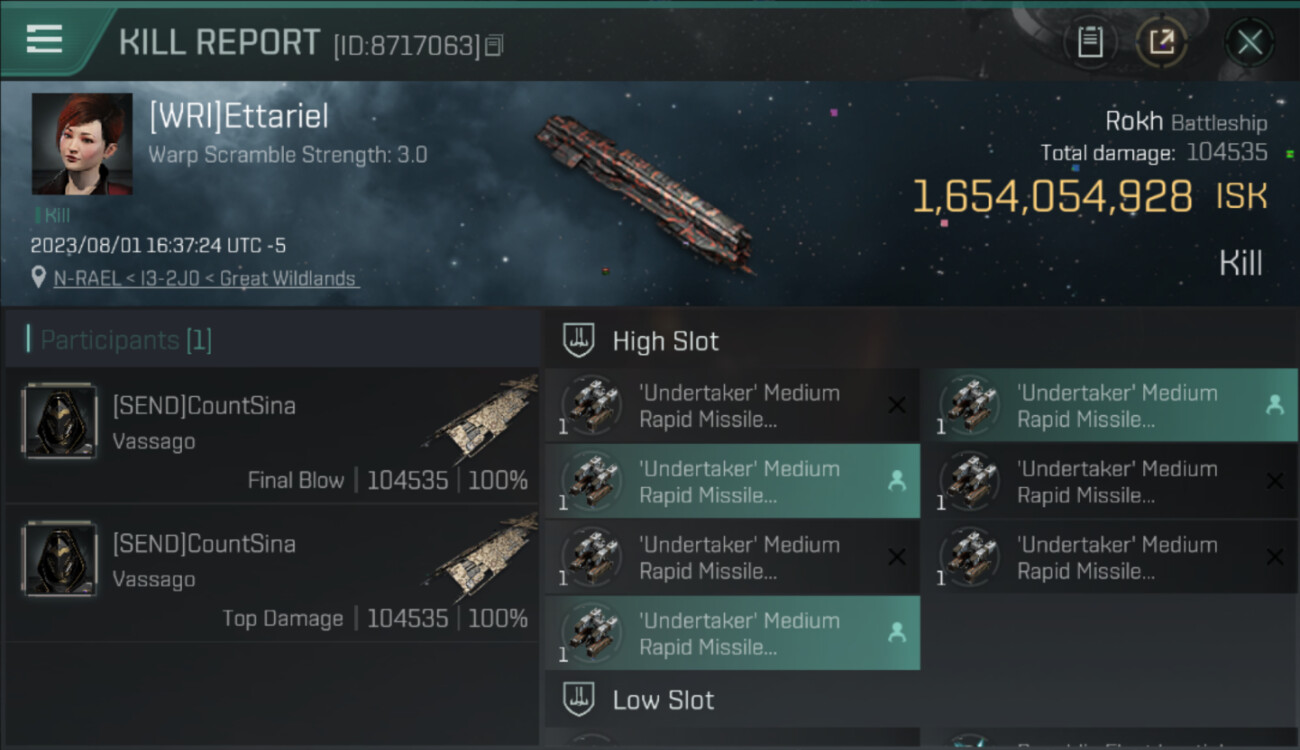Copy the kill report ID
This screenshot has height=750, width=1300.
[x=494, y=46]
